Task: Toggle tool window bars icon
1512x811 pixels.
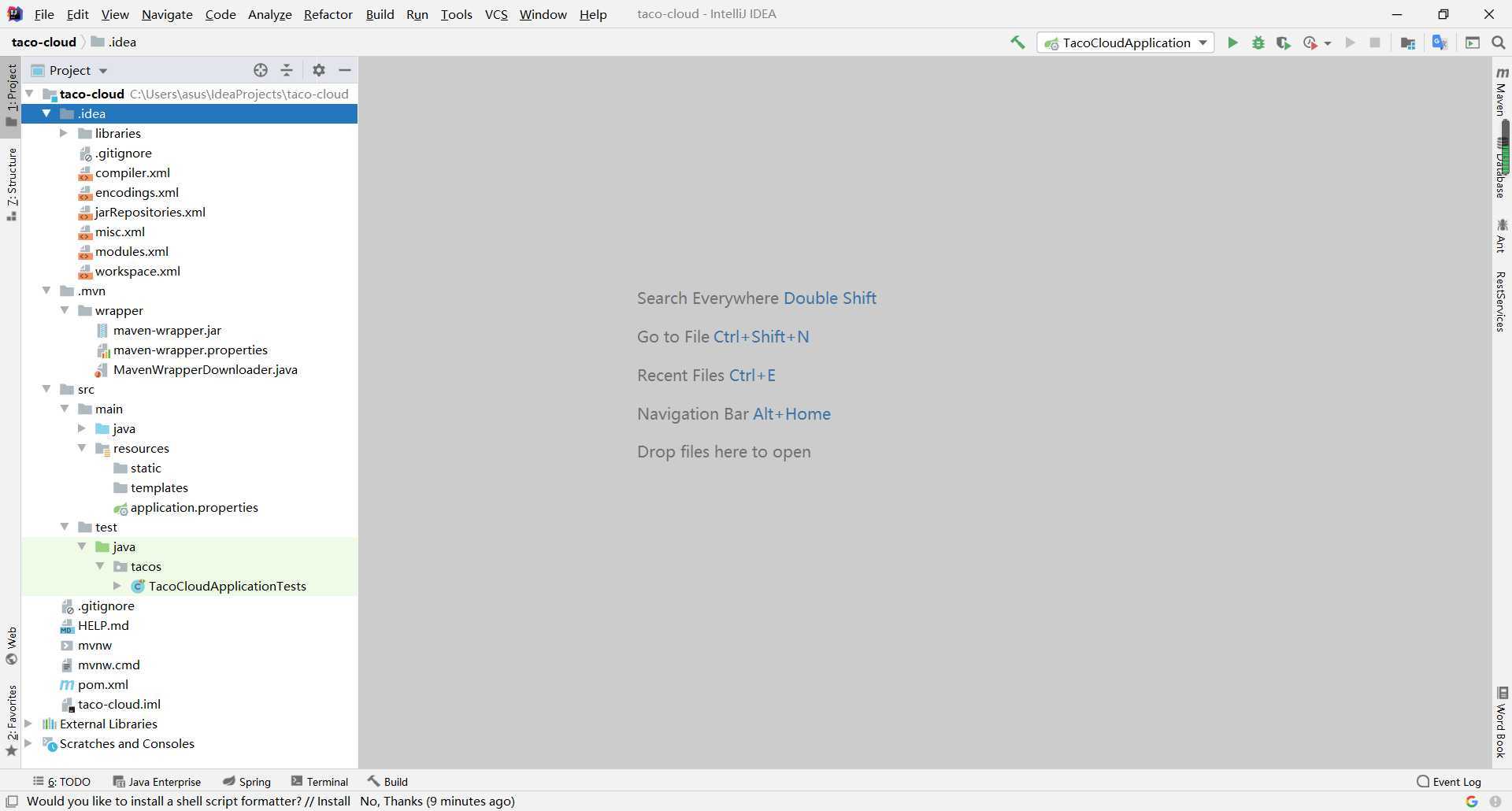Action: click(12, 802)
